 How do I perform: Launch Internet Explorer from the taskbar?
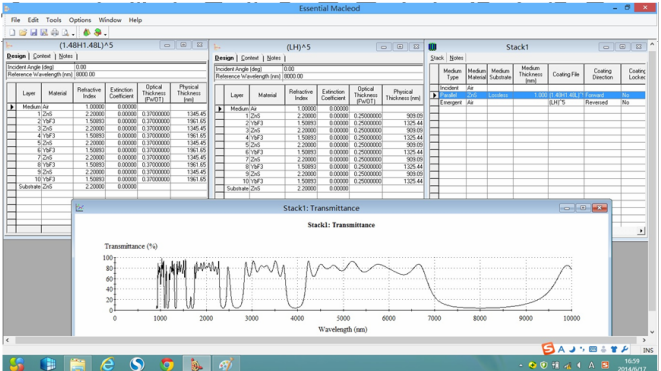coord(107,363)
